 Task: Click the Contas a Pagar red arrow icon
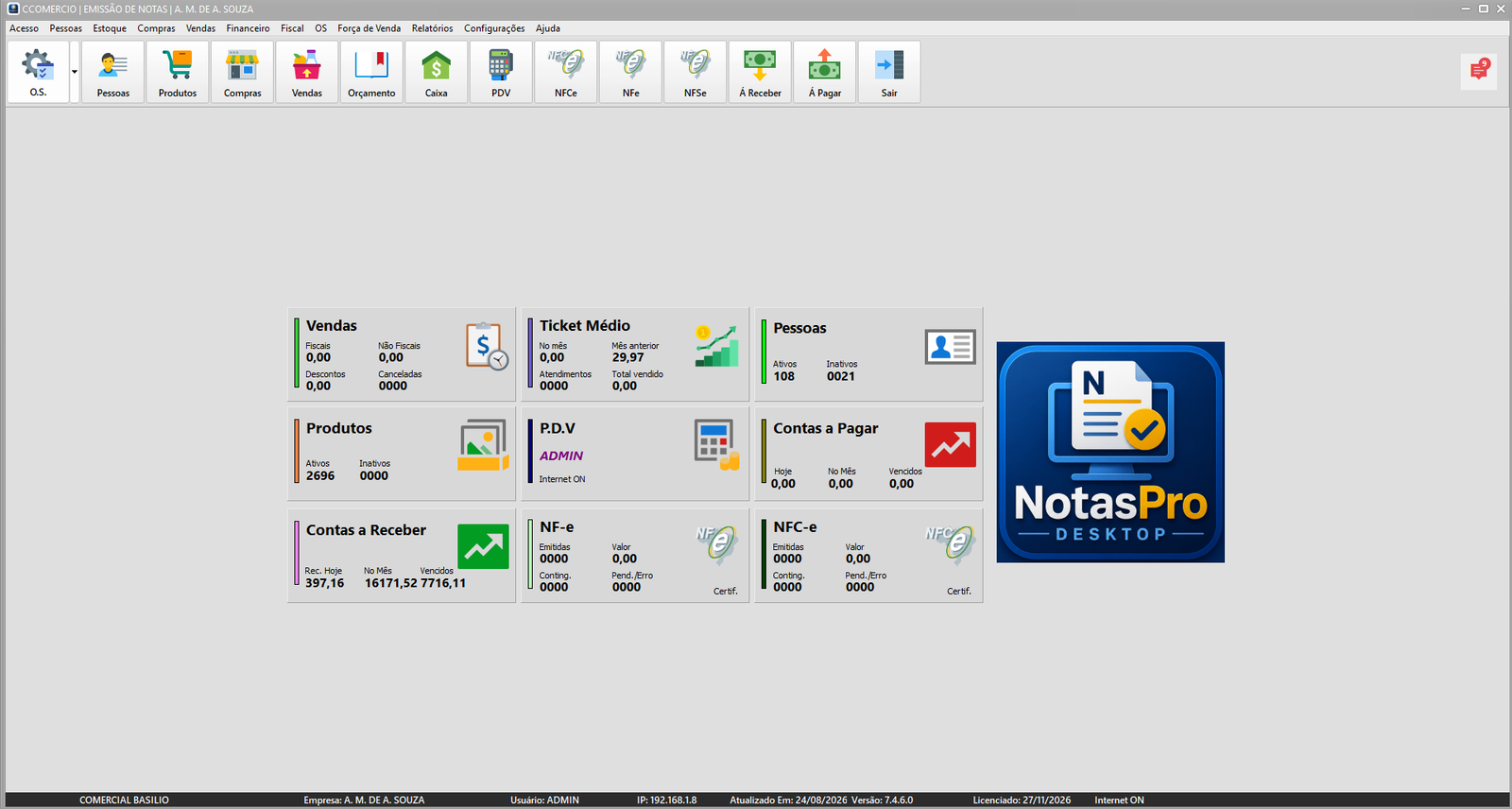pyautogui.click(x=950, y=444)
